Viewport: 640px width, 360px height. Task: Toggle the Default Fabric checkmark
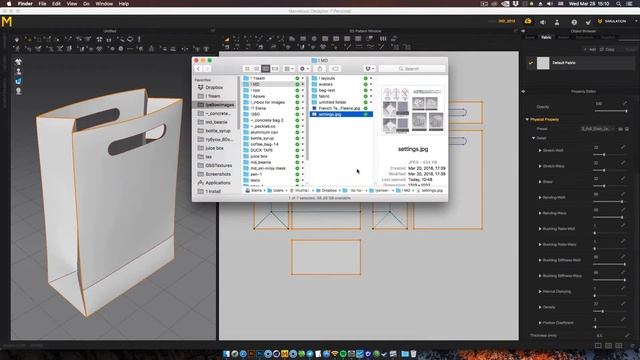[x=531, y=63]
